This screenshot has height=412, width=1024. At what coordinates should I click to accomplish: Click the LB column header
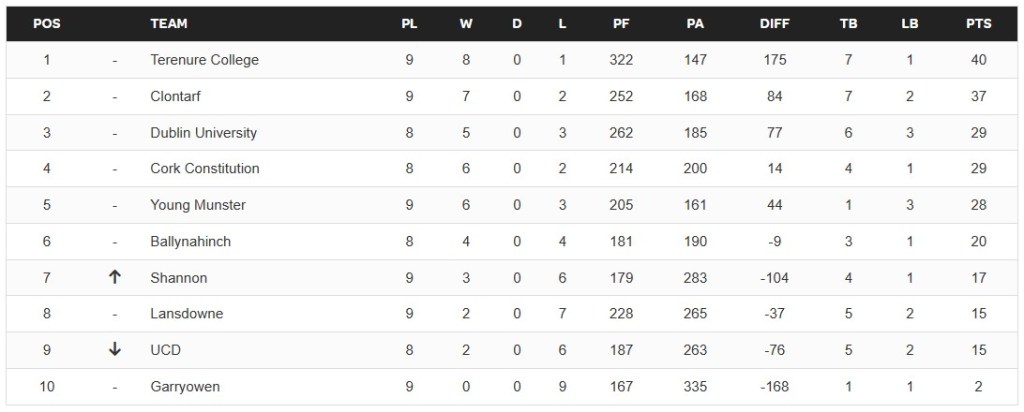[909, 23]
